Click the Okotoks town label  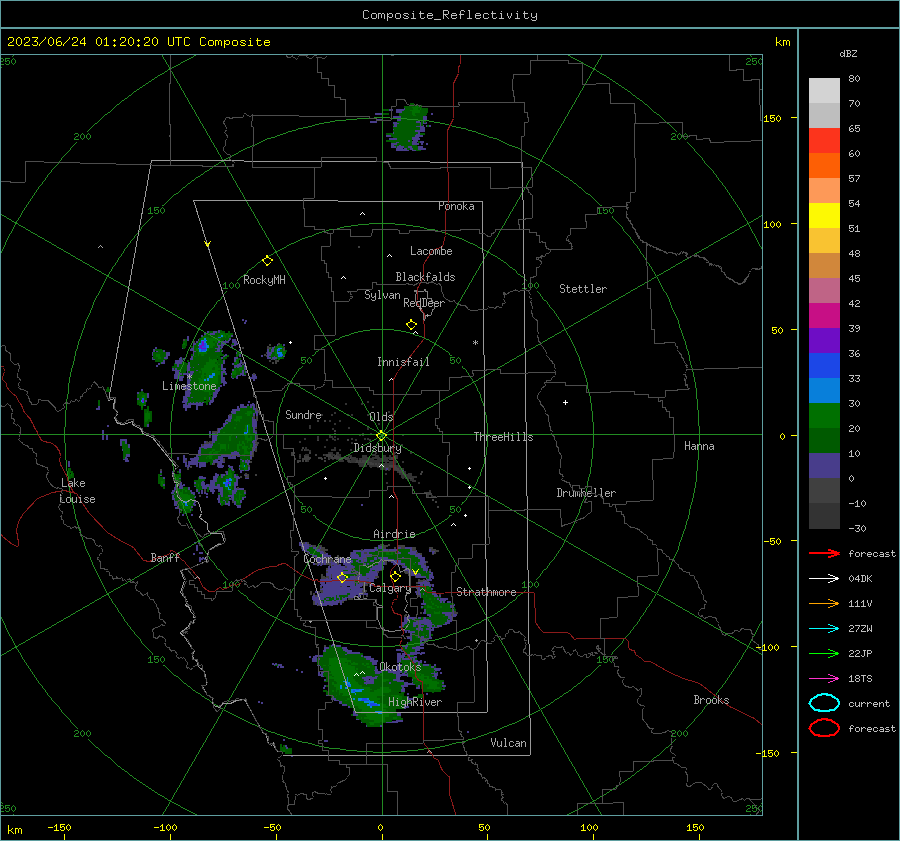tap(400, 667)
